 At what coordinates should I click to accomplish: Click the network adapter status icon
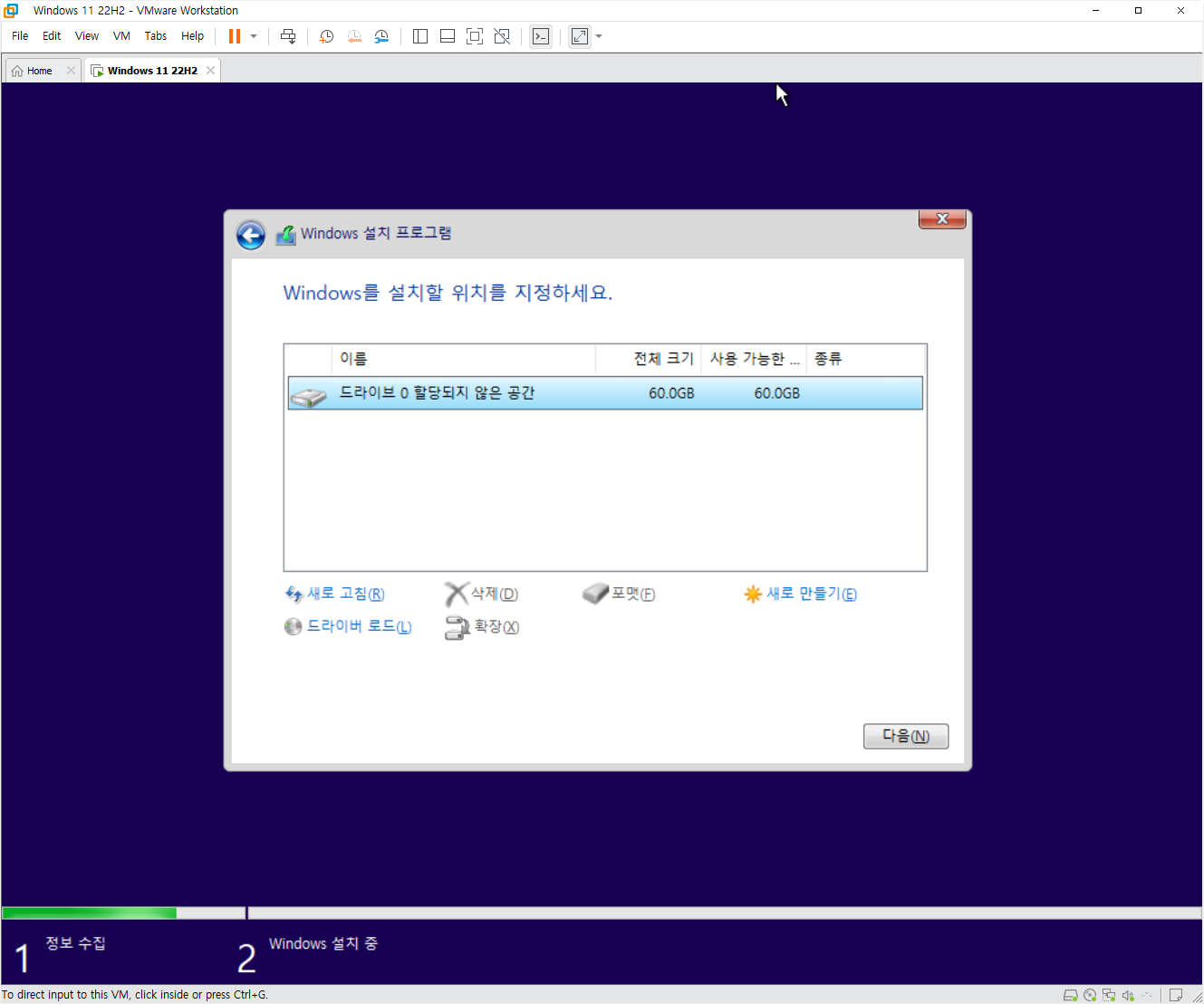[1109, 995]
